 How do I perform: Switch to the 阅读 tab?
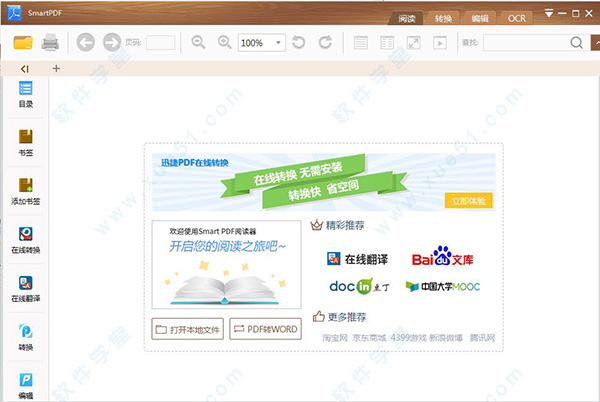click(x=406, y=18)
